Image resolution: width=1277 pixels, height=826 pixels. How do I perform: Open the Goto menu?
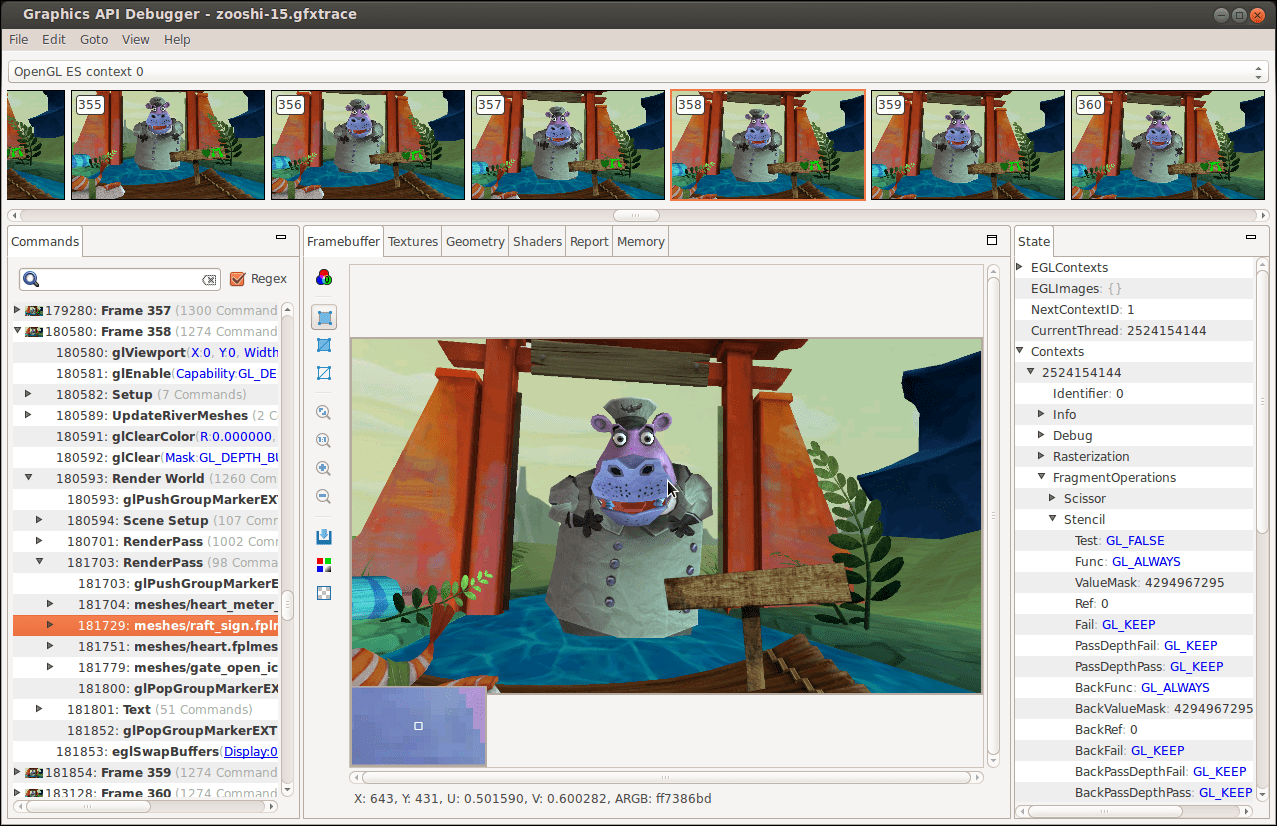[94, 40]
